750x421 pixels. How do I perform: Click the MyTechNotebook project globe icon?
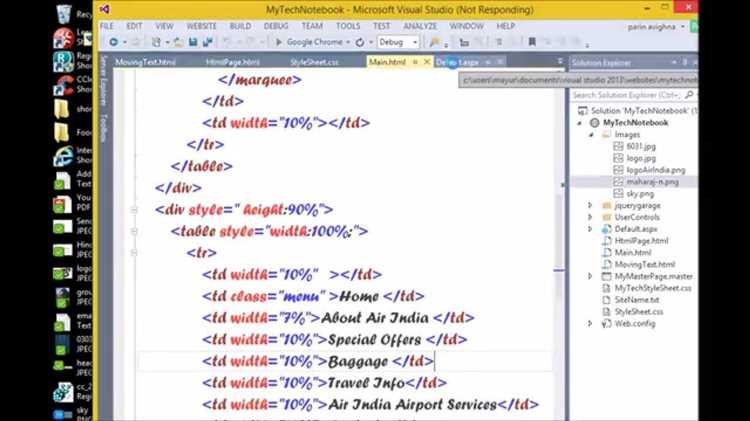594,122
